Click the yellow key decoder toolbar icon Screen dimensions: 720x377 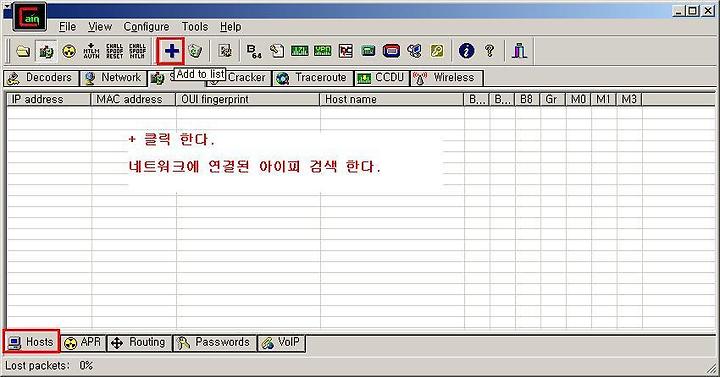pos(437,51)
